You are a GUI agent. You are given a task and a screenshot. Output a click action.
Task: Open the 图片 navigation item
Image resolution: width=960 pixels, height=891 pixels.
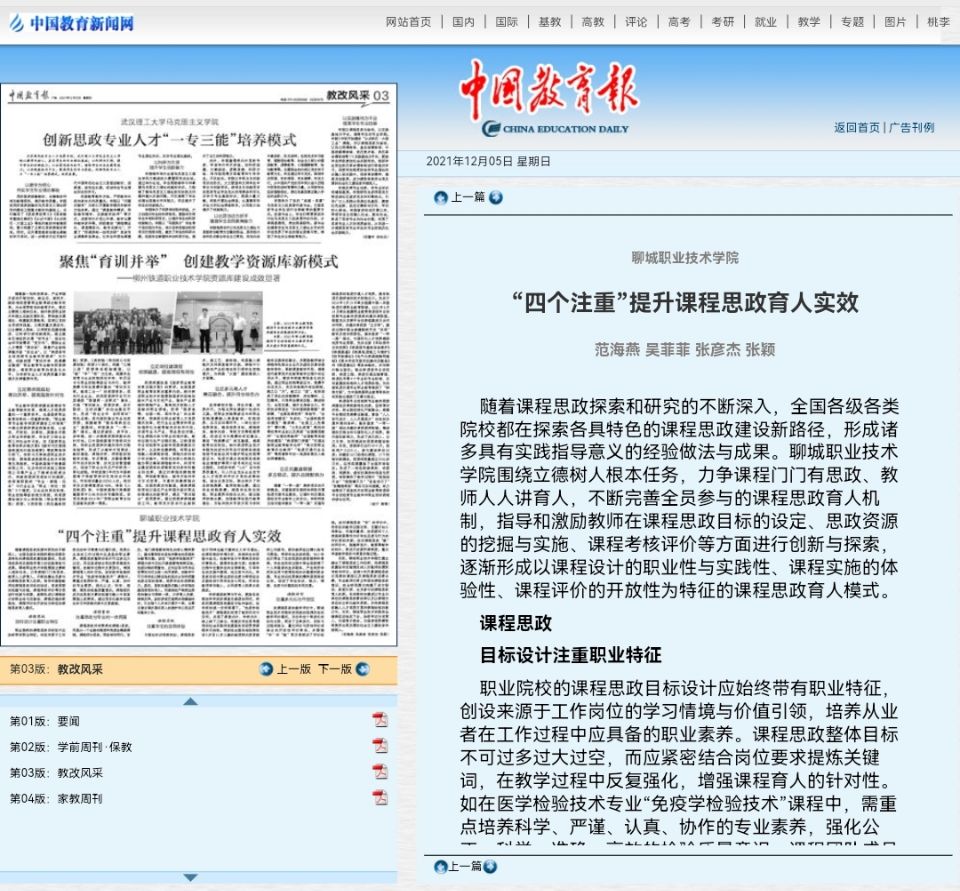point(895,22)
